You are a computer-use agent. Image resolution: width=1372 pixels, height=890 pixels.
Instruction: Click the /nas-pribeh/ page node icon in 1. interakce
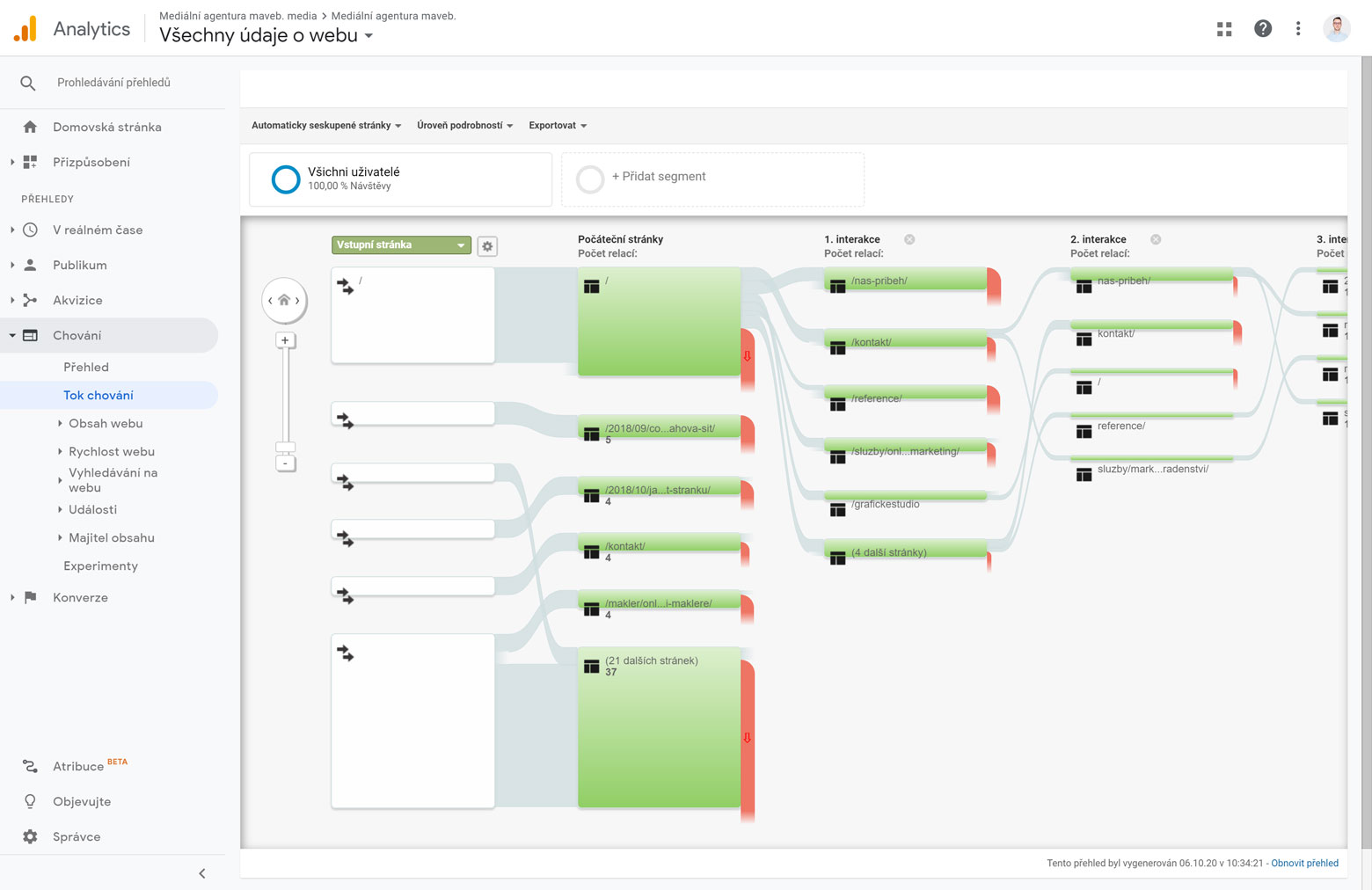coord(837,285)
